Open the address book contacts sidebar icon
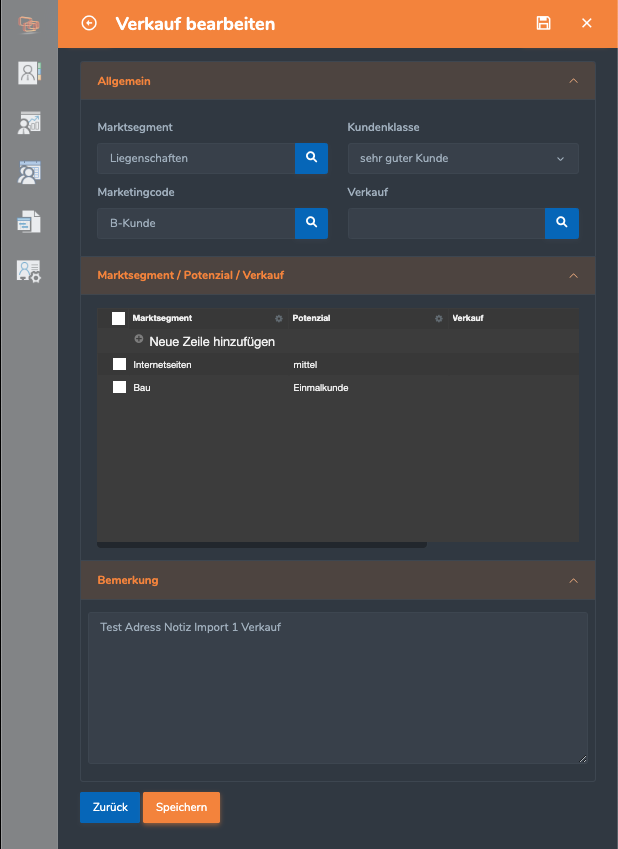 click(28, 72)
